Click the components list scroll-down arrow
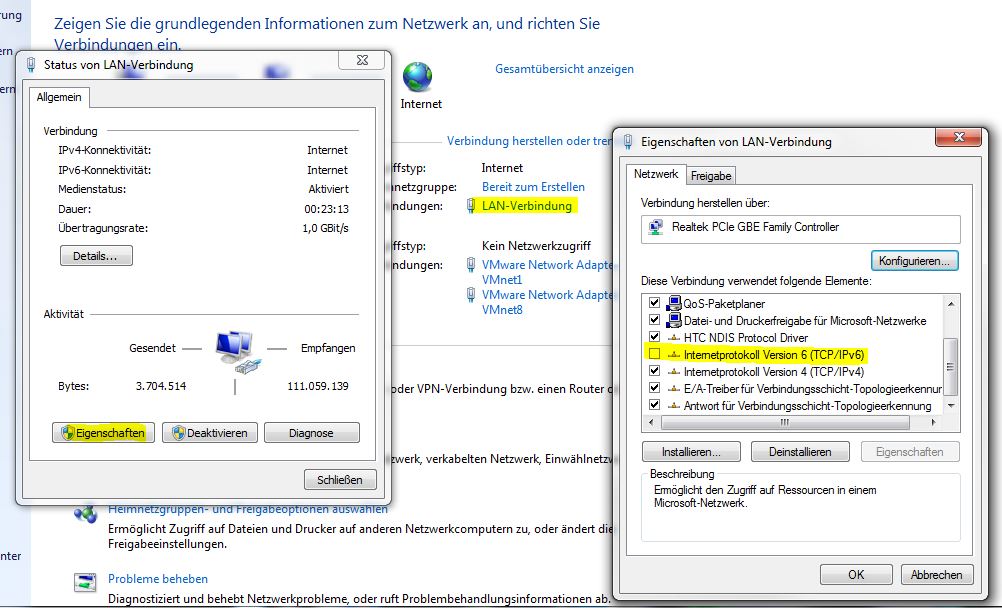The width and height of the screenshot is (1002, 608). coord(951,406)
